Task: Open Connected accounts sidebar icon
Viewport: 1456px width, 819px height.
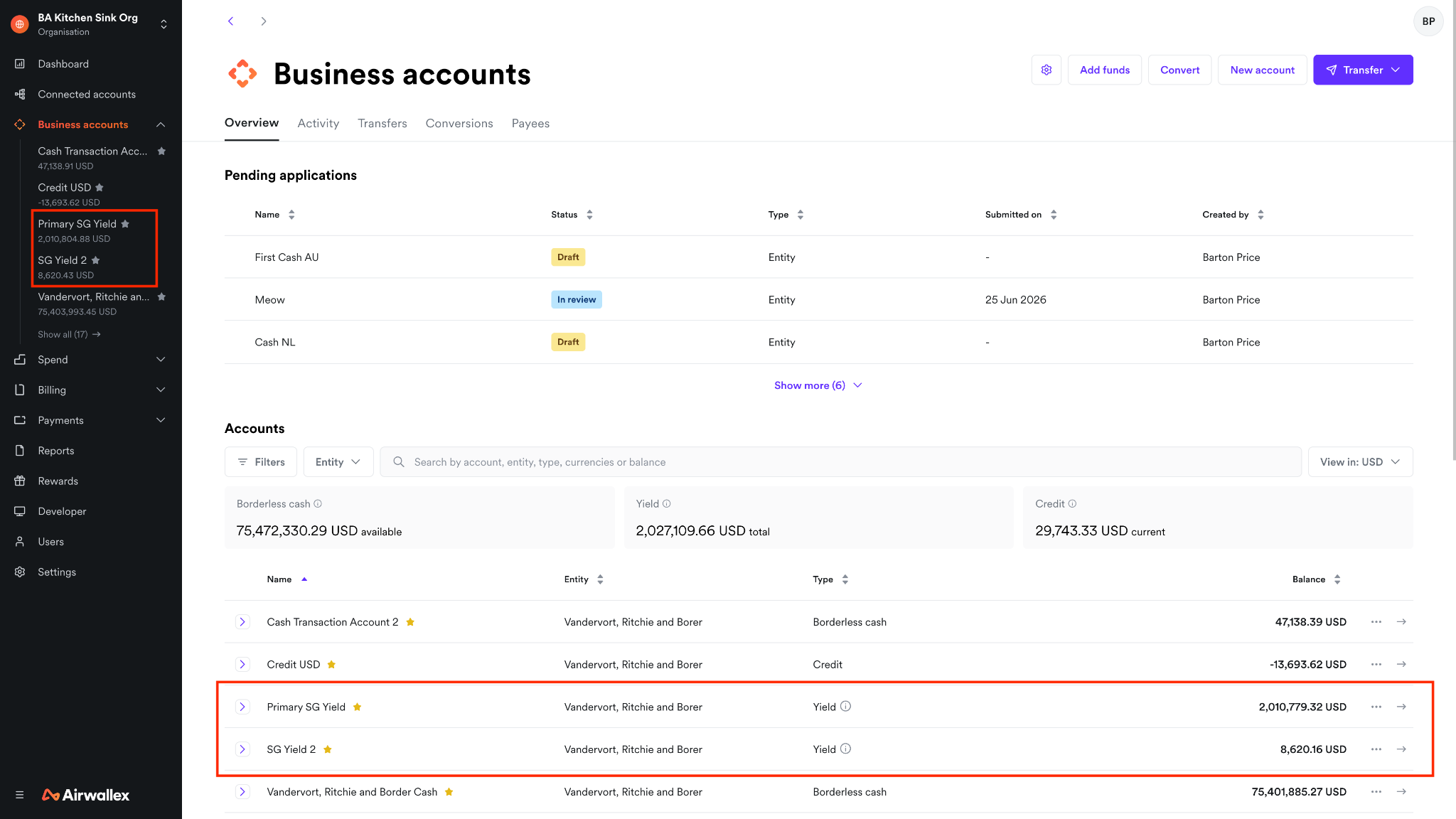Action: click(x=20, y=95)
